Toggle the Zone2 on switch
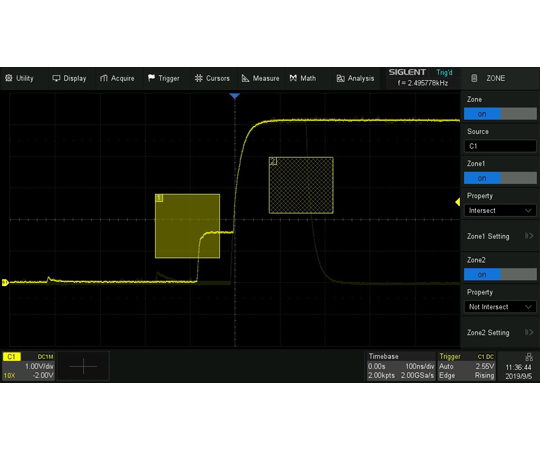540x450 pixels. (x=500, y=274)
